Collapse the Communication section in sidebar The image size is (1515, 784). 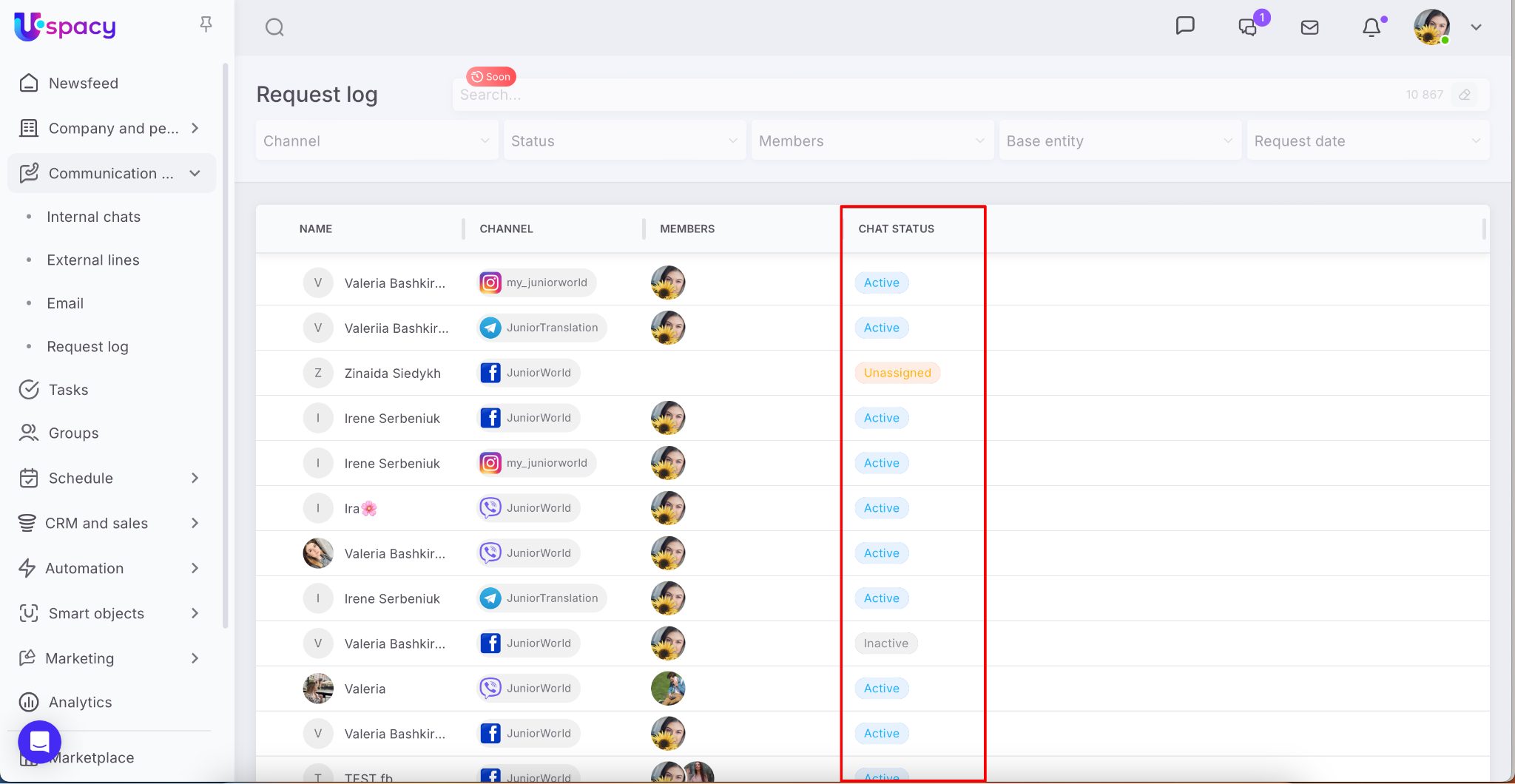(195, 173)
